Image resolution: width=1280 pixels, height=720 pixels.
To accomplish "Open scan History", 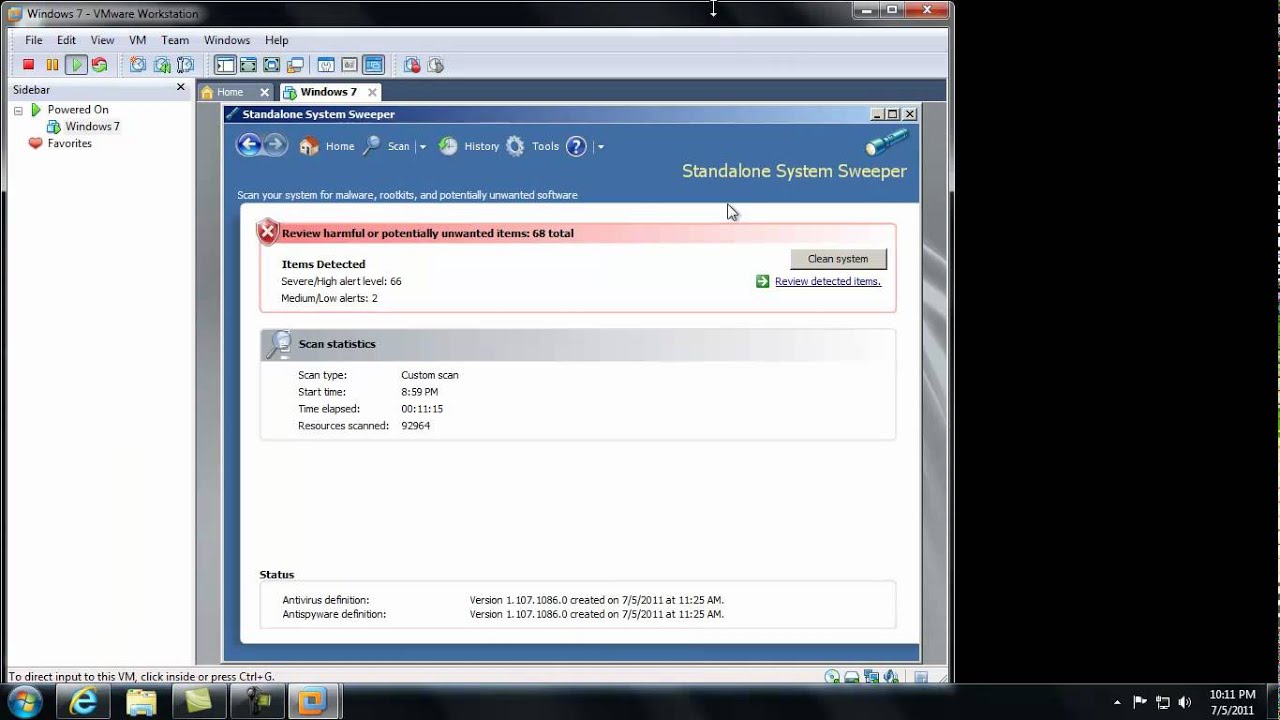I will 469,146.
